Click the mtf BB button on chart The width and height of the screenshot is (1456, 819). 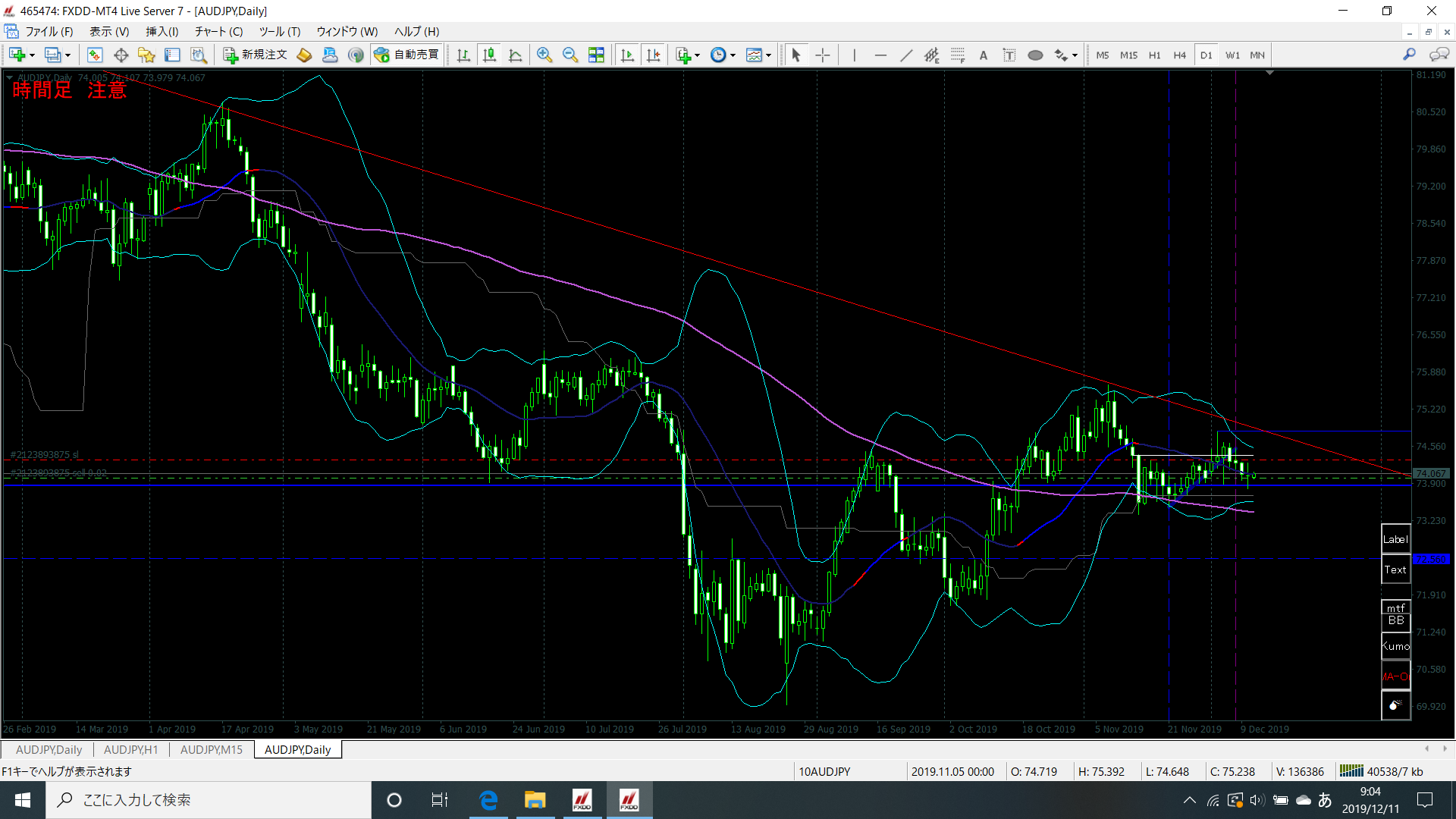tap(1395, 614)
